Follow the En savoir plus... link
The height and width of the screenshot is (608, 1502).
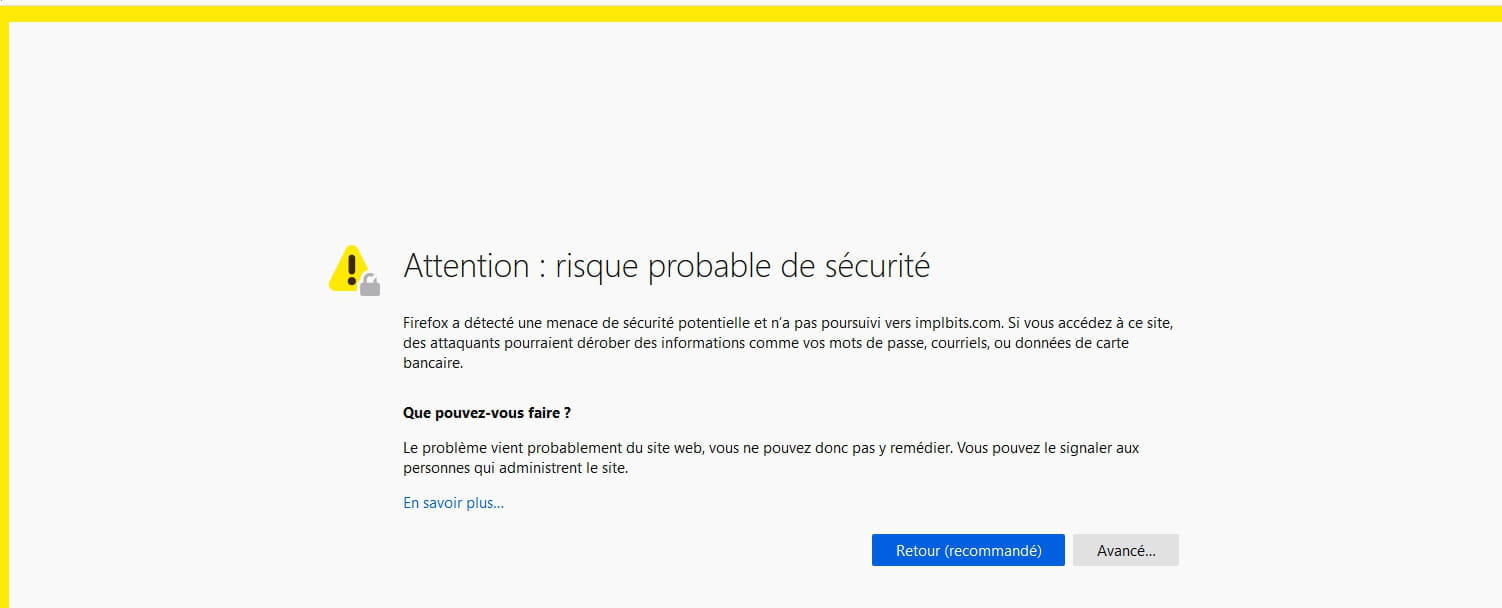[453, 503]
